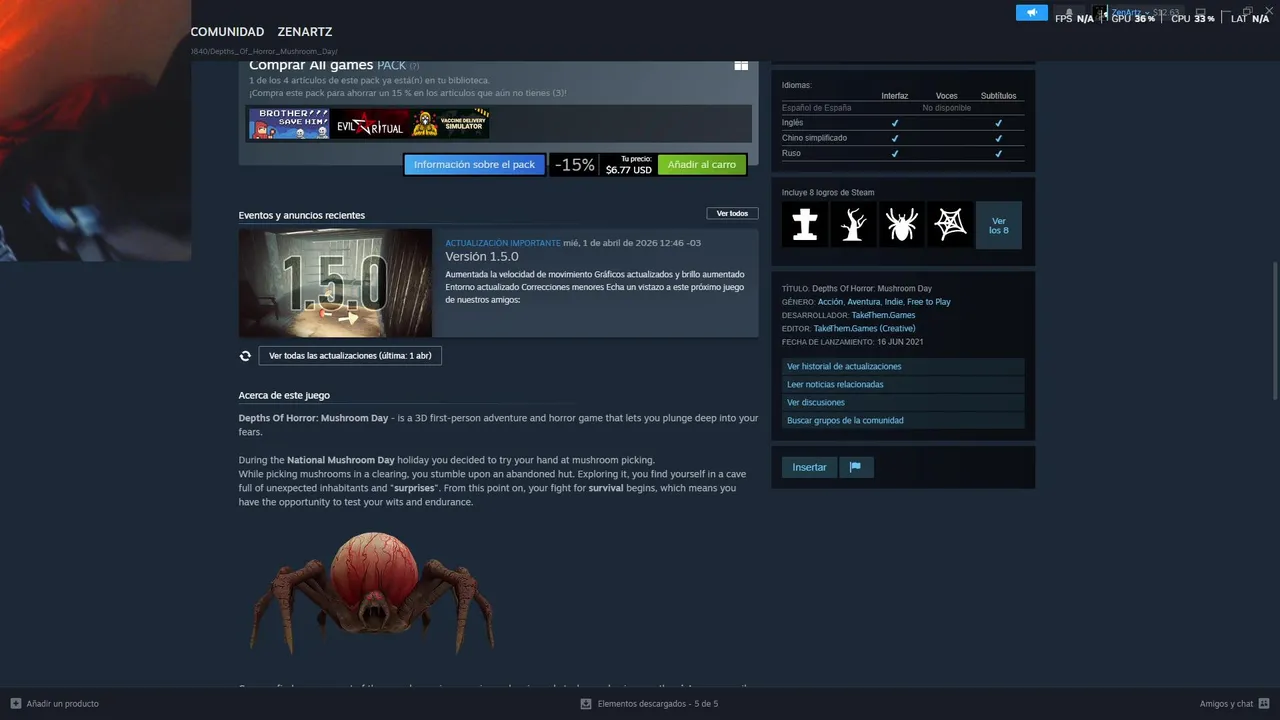The height and width of the screenshot is (720, 1280).
Task: Open the Versión 1.5.0 announcement title
Action: click(x=482, y=257)
